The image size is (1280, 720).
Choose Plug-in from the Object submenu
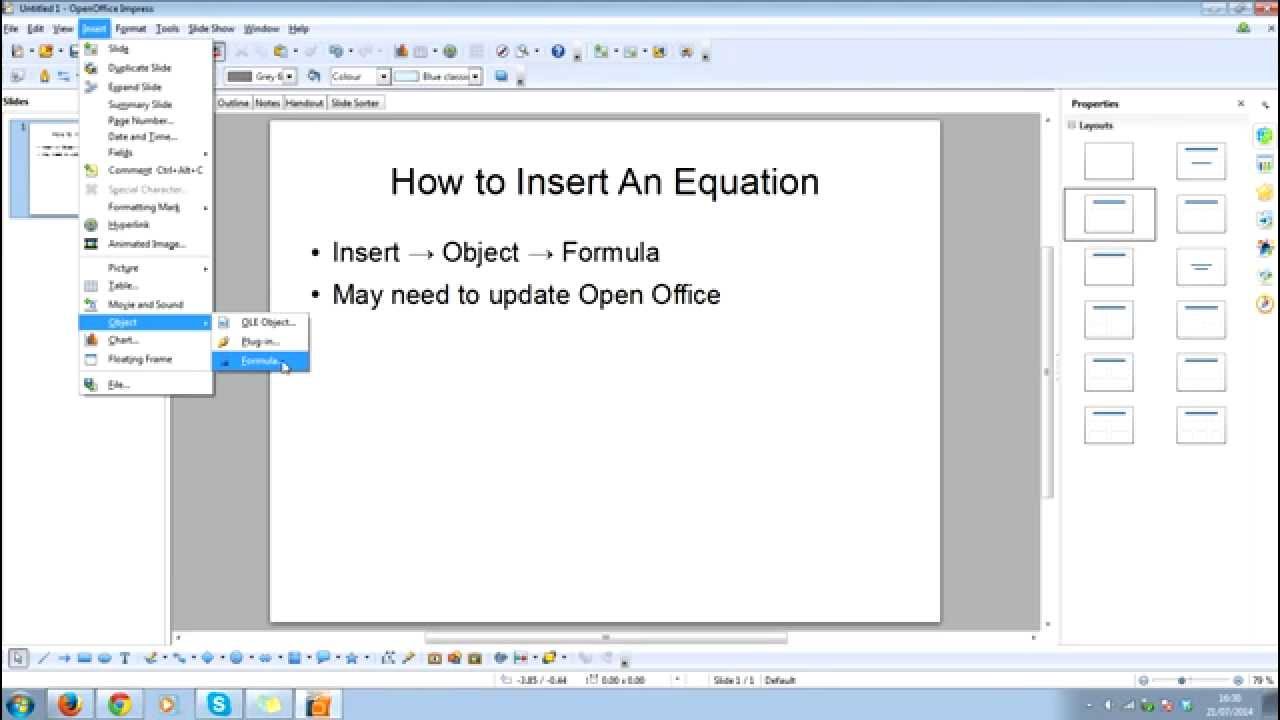[x=260, y=342]
